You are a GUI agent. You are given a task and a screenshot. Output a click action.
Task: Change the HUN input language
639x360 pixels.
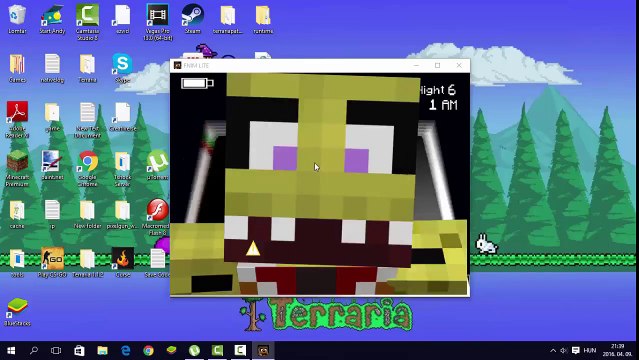click(589, 351)
